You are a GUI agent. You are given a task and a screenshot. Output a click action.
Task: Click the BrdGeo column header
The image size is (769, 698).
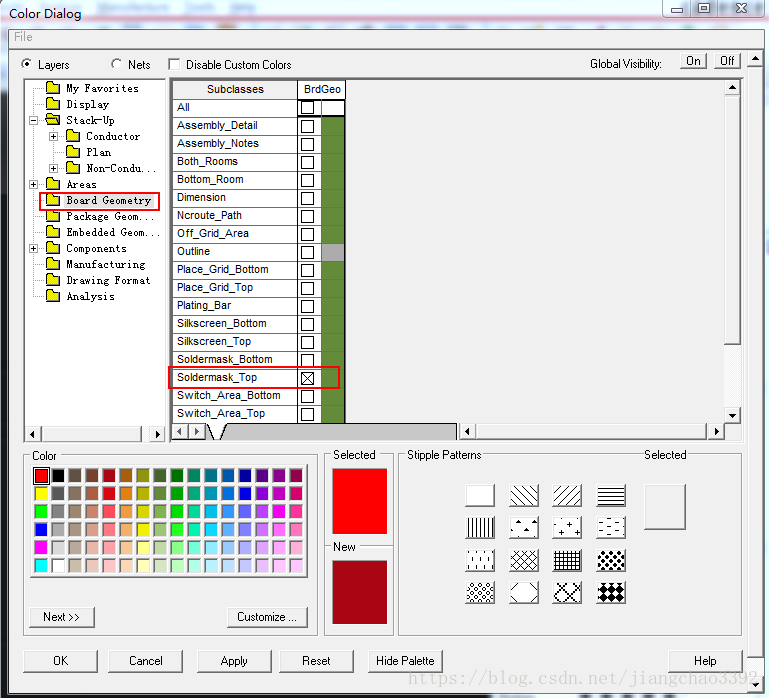tap(322, 89)
